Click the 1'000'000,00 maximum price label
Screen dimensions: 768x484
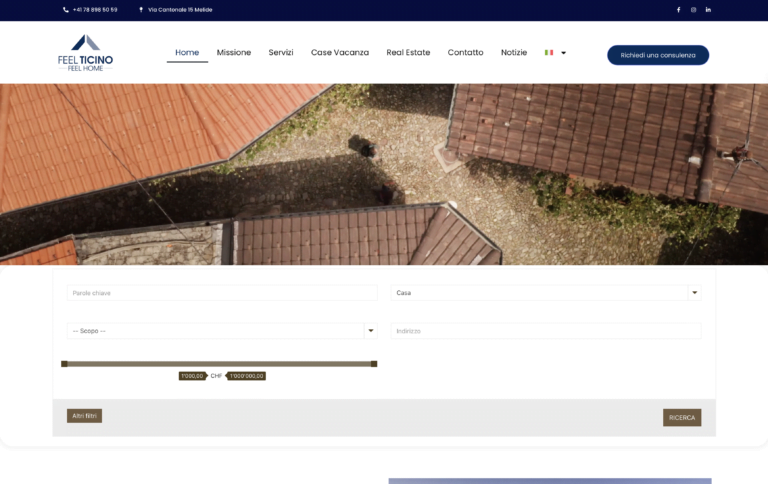pyautogui.click(x=247, y=376)
